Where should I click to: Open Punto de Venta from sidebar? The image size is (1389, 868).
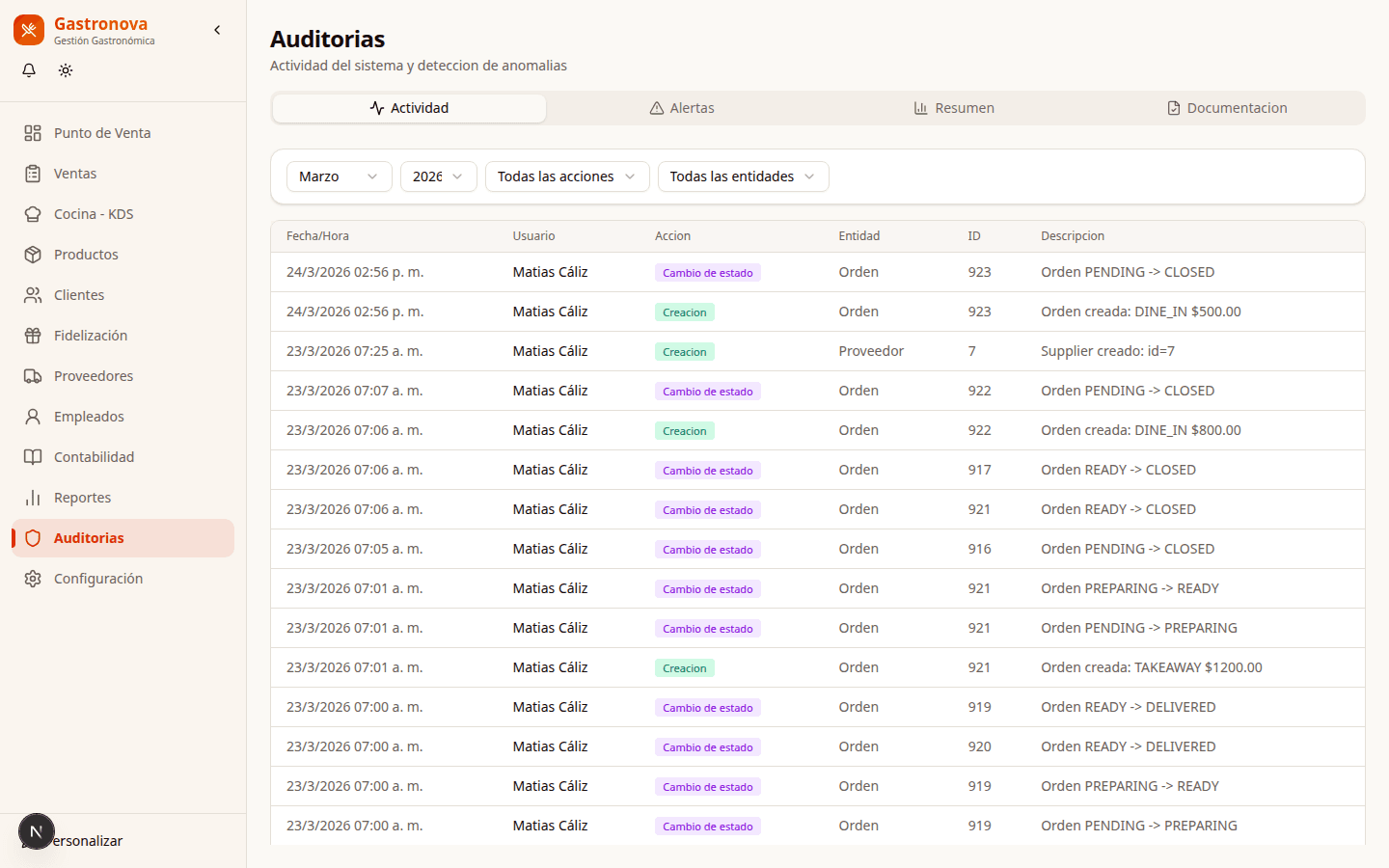(x=102, y=133)
